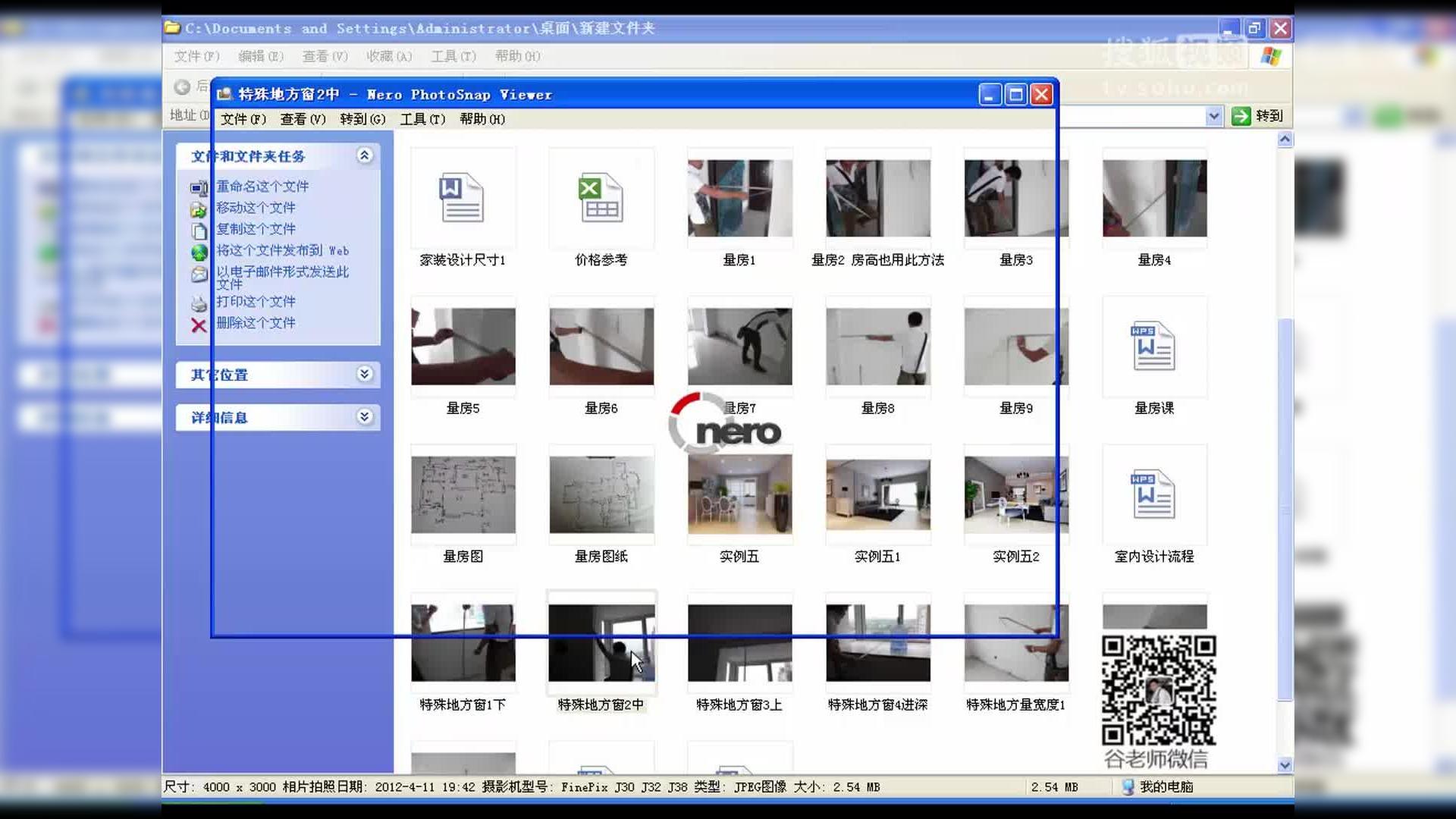Select the 实例五1 living room thumbnail

877,494
